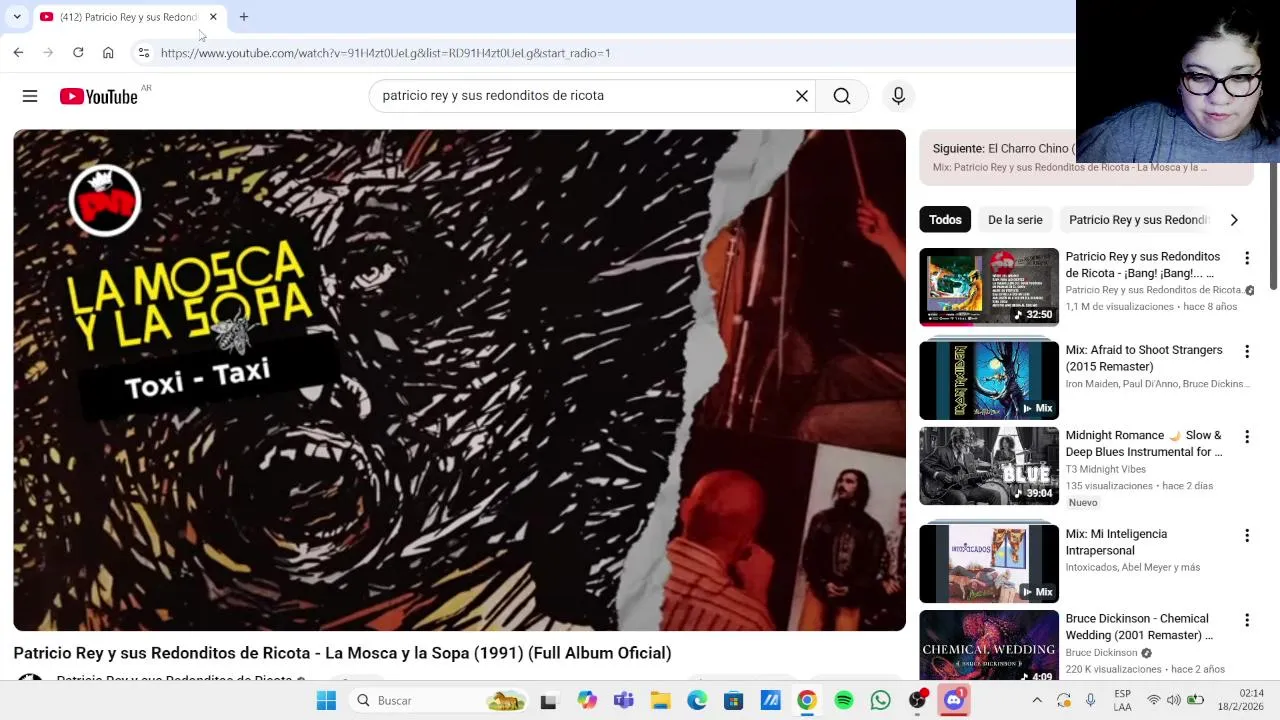Open Microsoft Edge from the taskbar
This screenshot has width=1280, height=720.
(x=697, y=700)
